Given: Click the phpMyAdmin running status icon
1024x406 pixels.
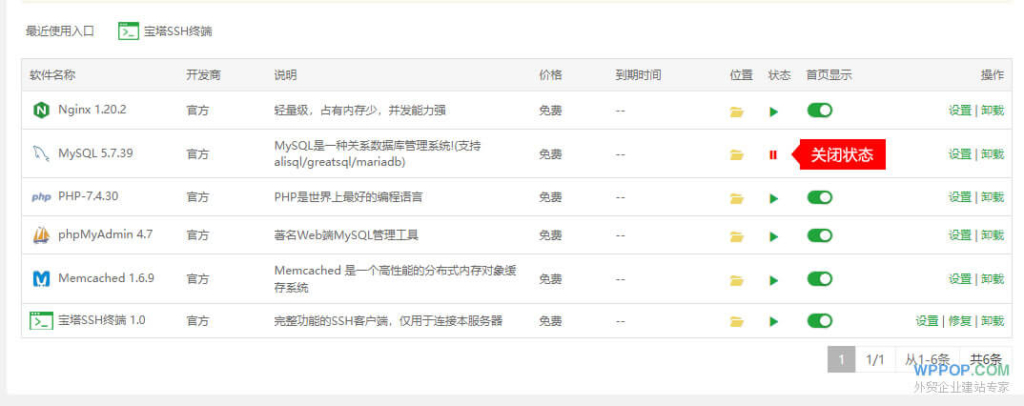Looking at the screenshot, I should pos(774,236).
